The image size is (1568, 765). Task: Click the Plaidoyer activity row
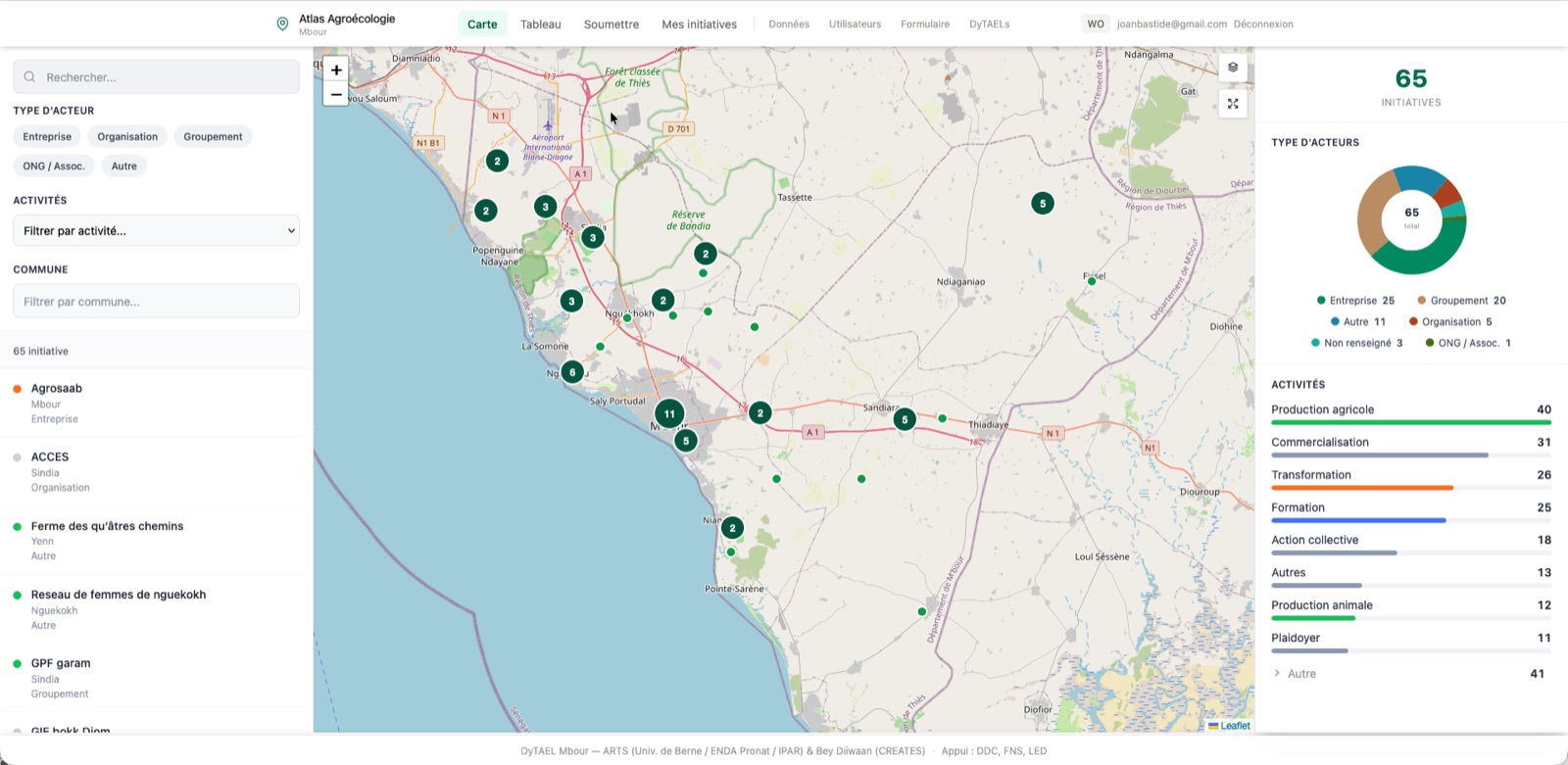click(x=1411, y=643)
